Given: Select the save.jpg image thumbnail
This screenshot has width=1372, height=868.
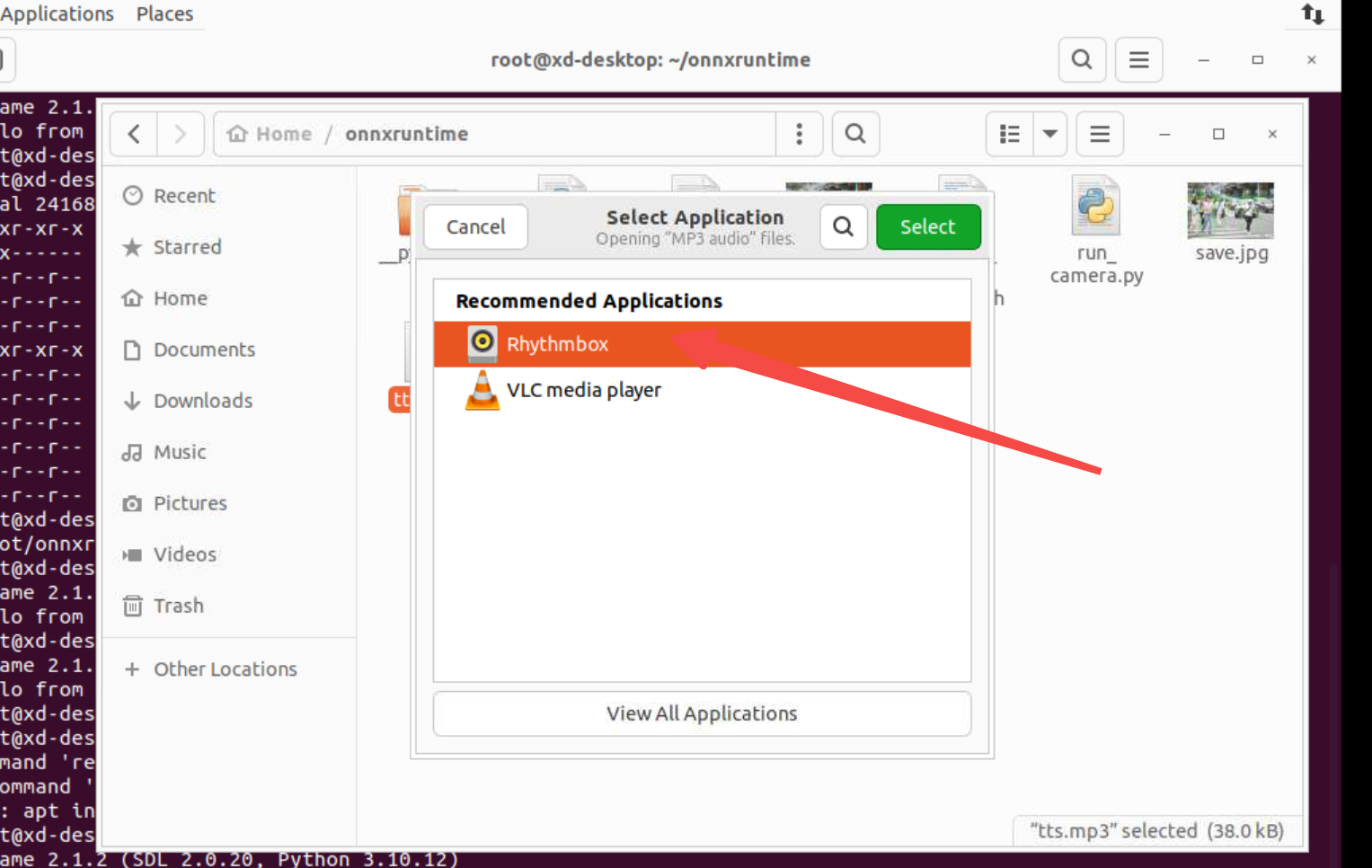Looking at the screenshot, I should [1230, 210].
